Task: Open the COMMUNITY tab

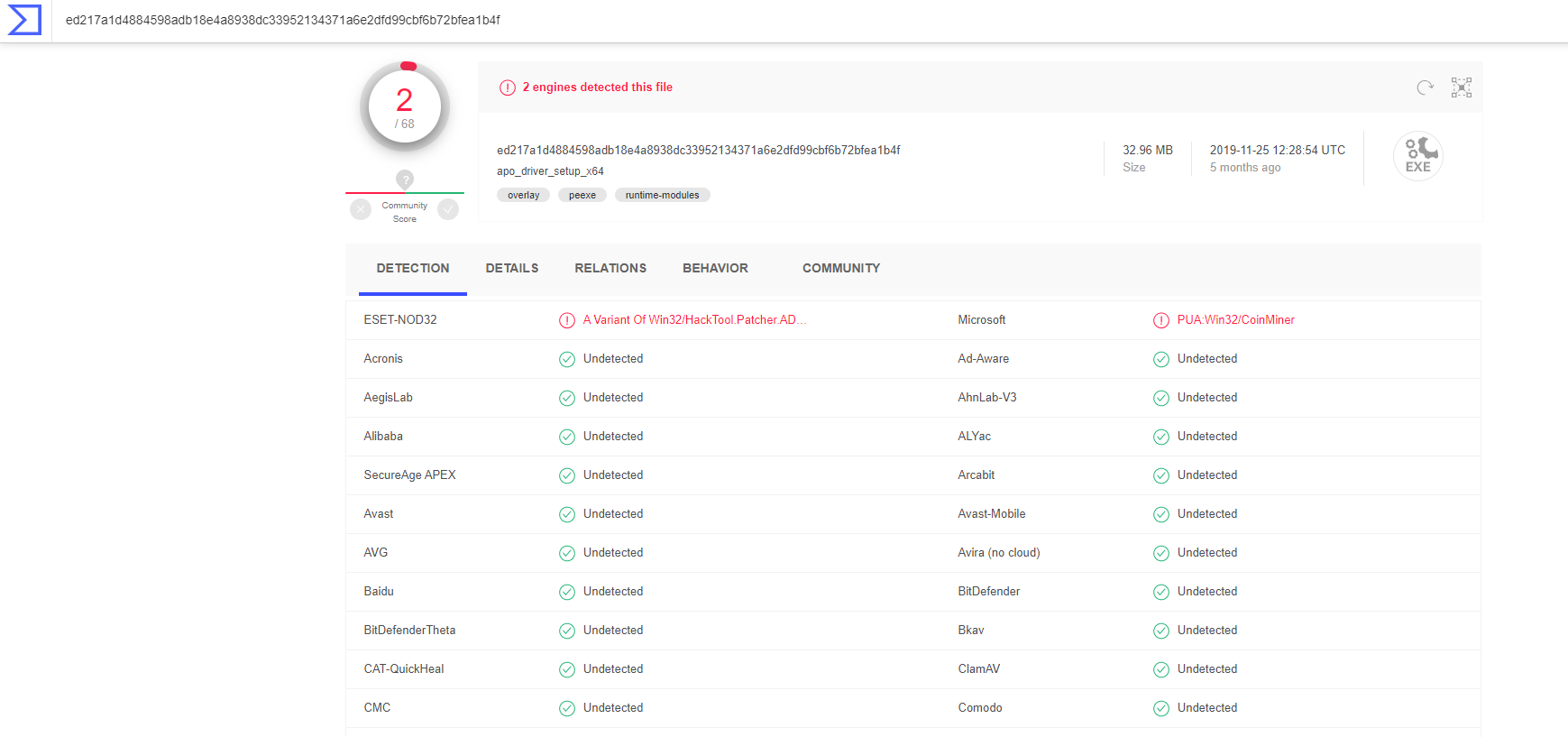Action: pos(841,268)
